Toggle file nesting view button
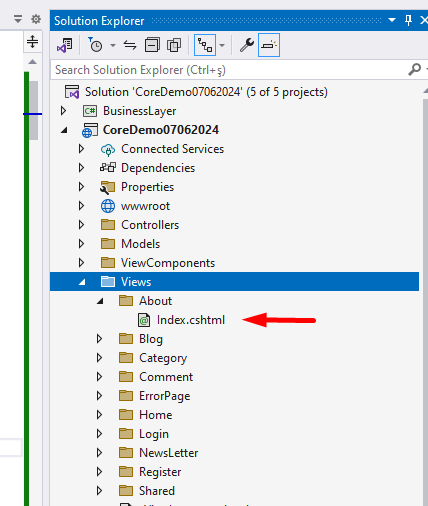 205,45
